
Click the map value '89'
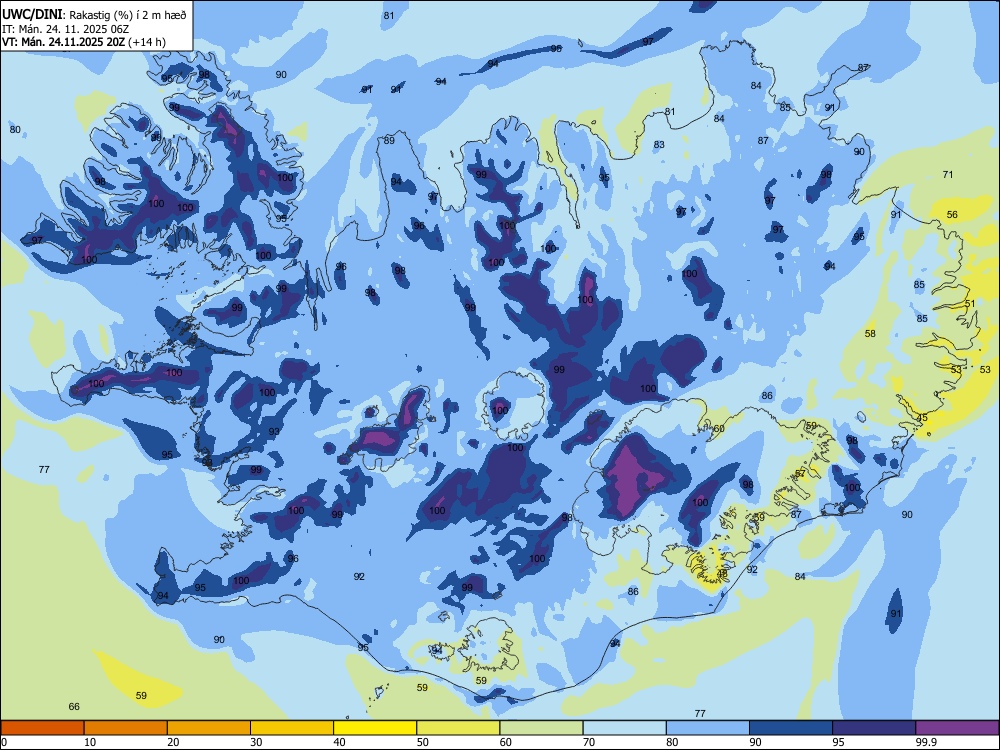pos(389,140)
